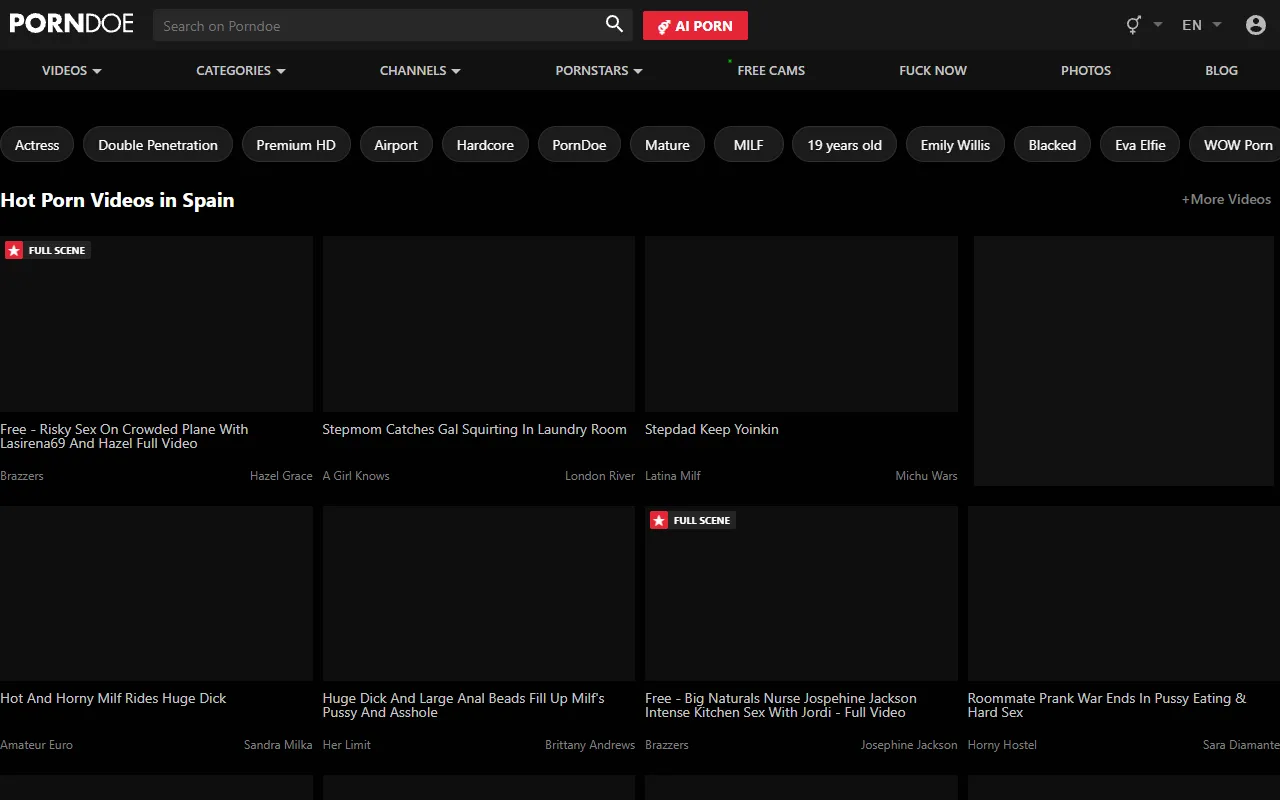Expand the Categories dropdown menu
Viewport: 1280px width, 800px height.
tap(241, 70)
